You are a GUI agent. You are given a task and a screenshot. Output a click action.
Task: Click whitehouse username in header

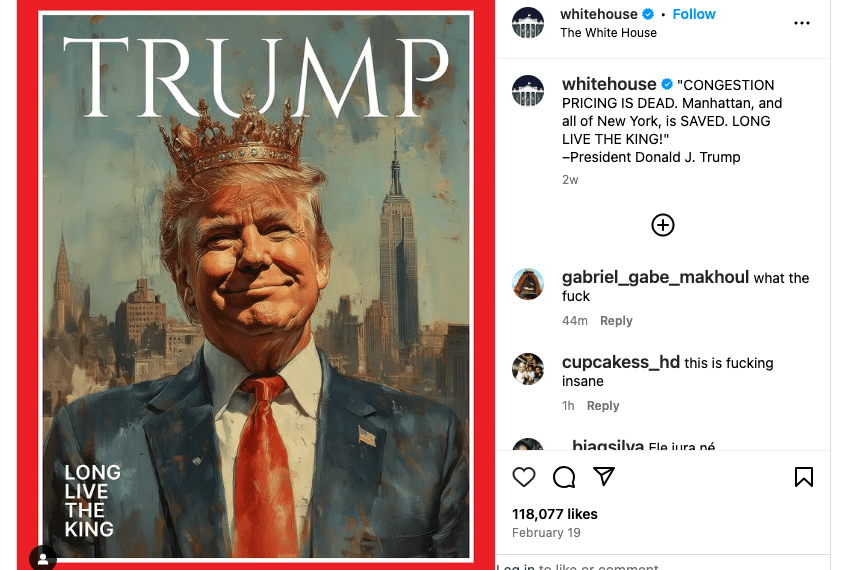pyautogui.click(x=598, y=14)
